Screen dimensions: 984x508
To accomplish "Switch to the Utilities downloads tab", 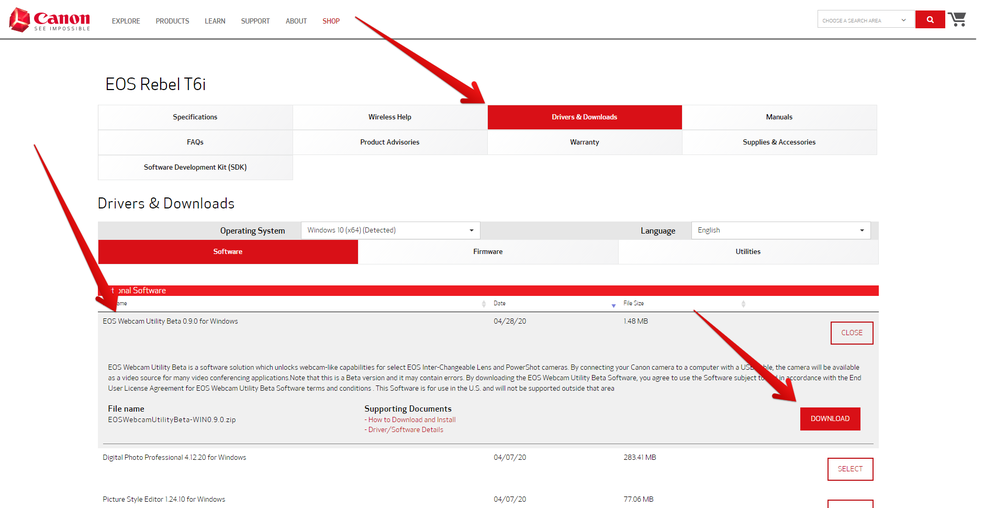I will [748, 252].
